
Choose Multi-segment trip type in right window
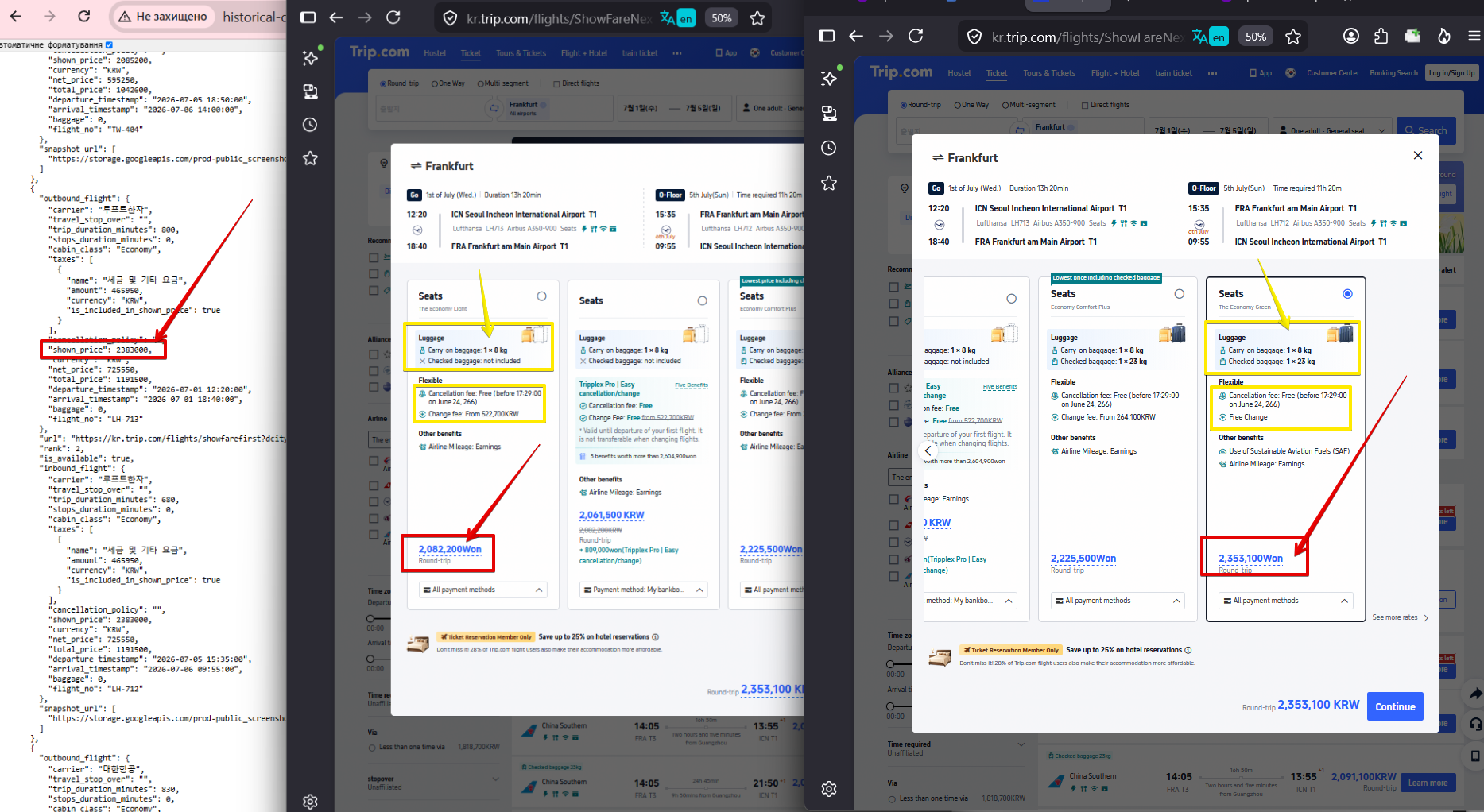1029,105
